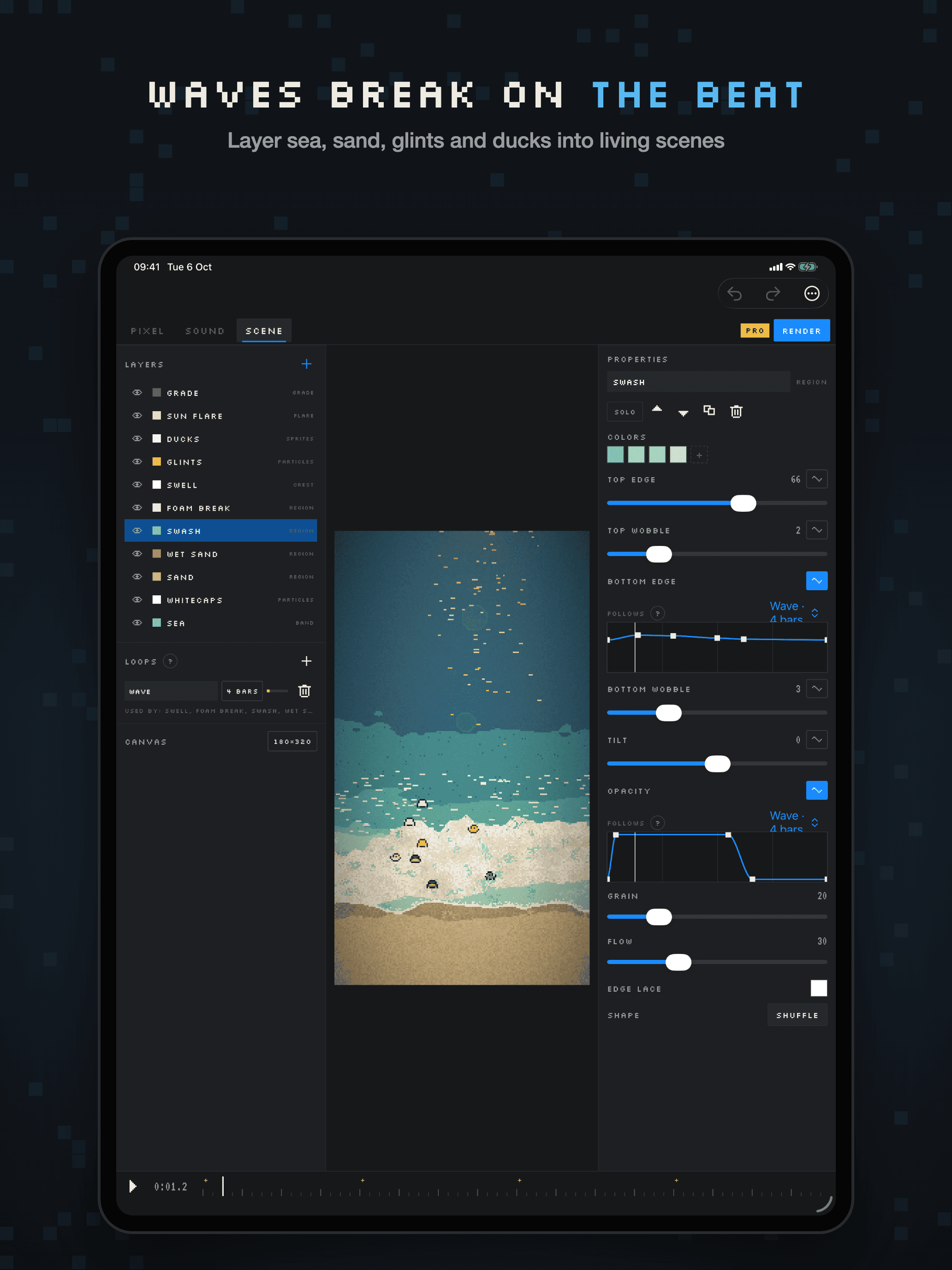The image size is (952, 1270).
Task: Open the more options ellipsis menu
Action: click(811, 294)
